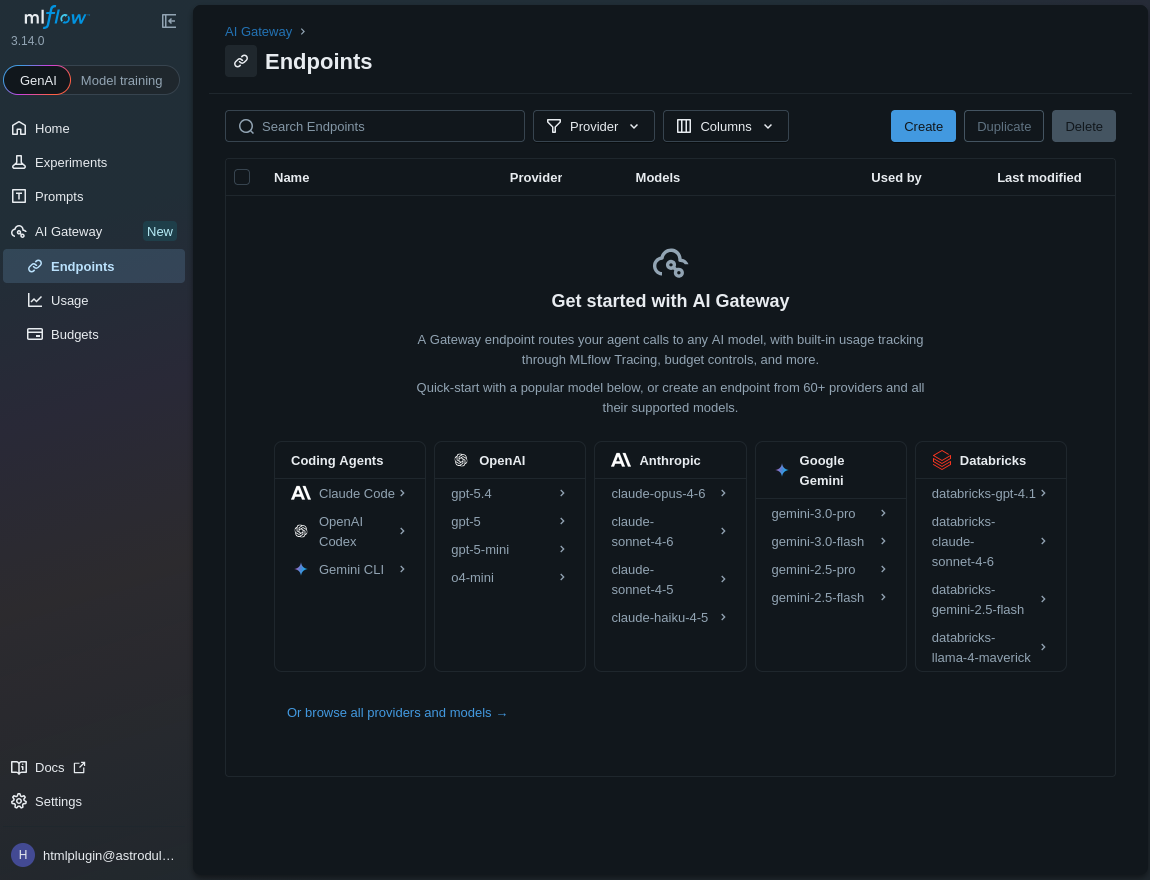Open Prompts in the sidebar
This screenshot has height=880, width=1150.
[94, 197]
